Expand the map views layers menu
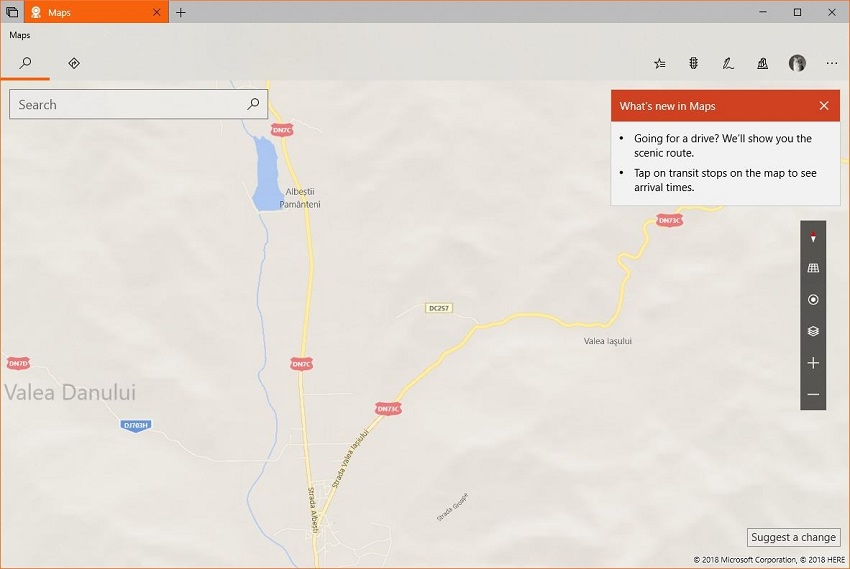Screen dimensions: 850x569 [x=813, y=331]
